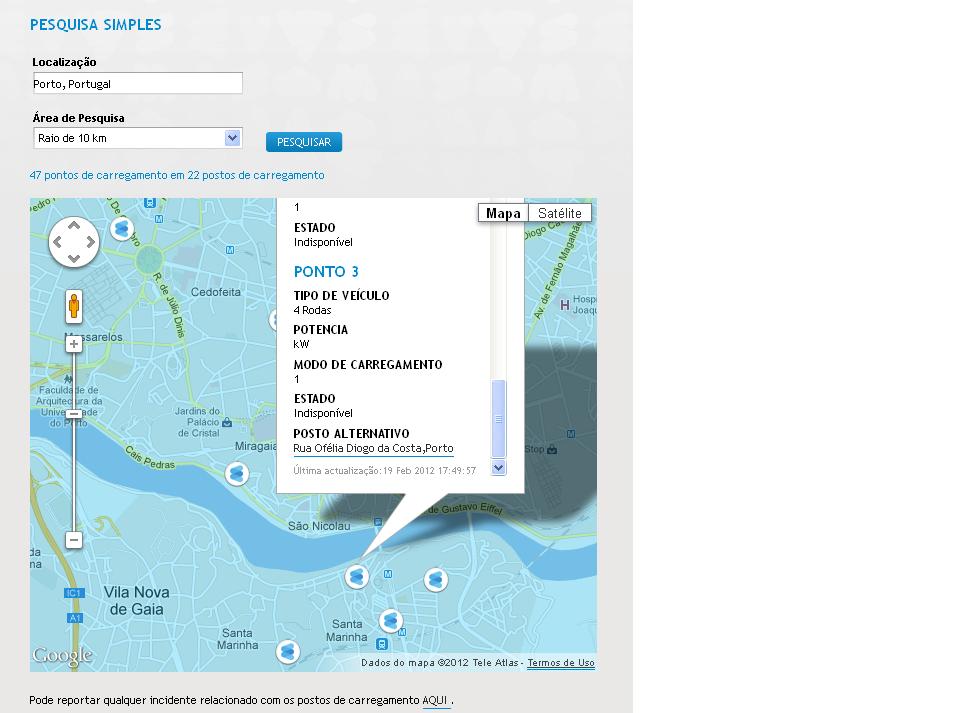Click the São Nicolau map label
This screenshot has height=713, width=962.
coord(319,526)
